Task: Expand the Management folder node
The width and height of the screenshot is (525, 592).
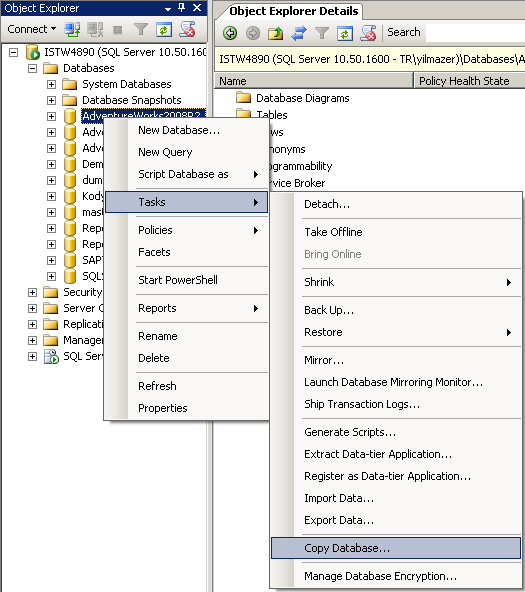Action: [x=32, y=341]
